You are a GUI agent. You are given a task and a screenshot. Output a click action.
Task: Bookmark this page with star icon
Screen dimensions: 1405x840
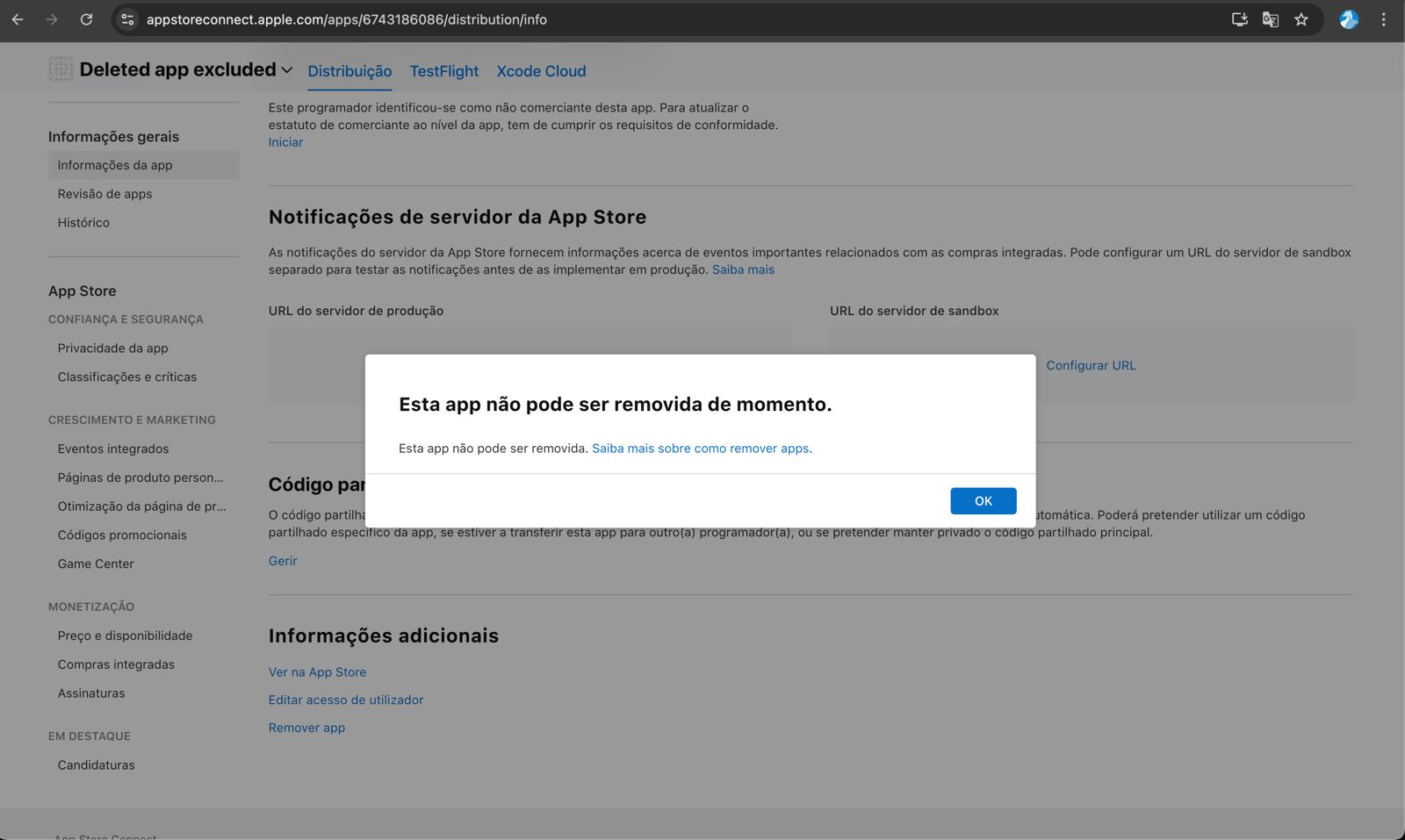pyautogui.click(x=1301, y=19)
